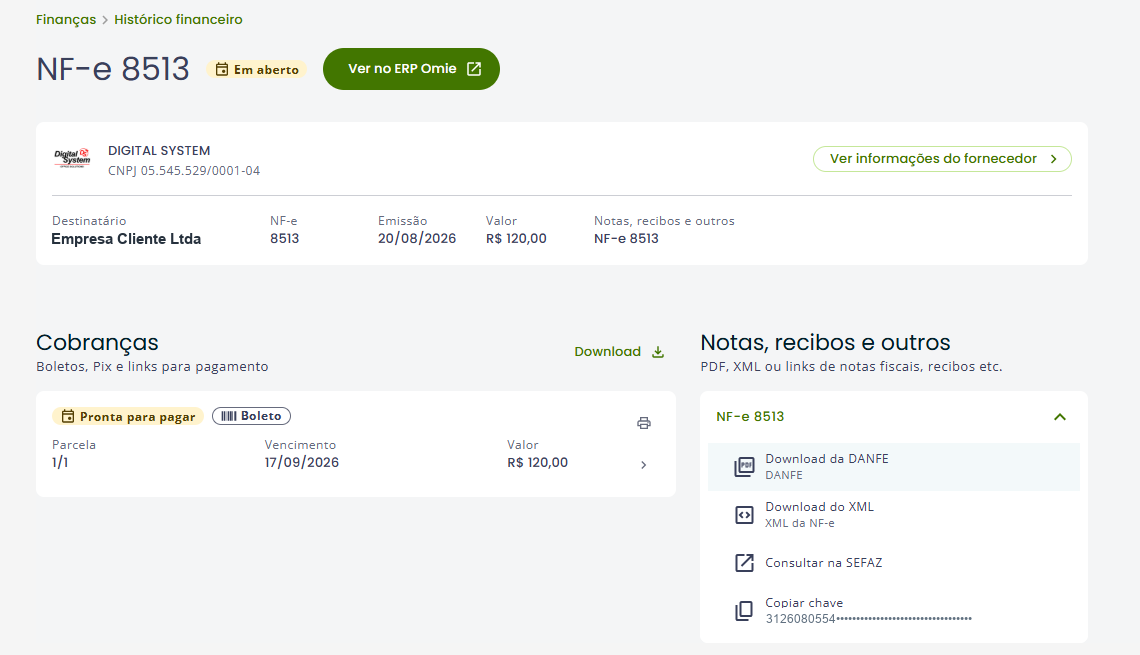1140x655 pixels.
Task: Click the PDF icon for DANFE
Action: (x=744, y=467)
